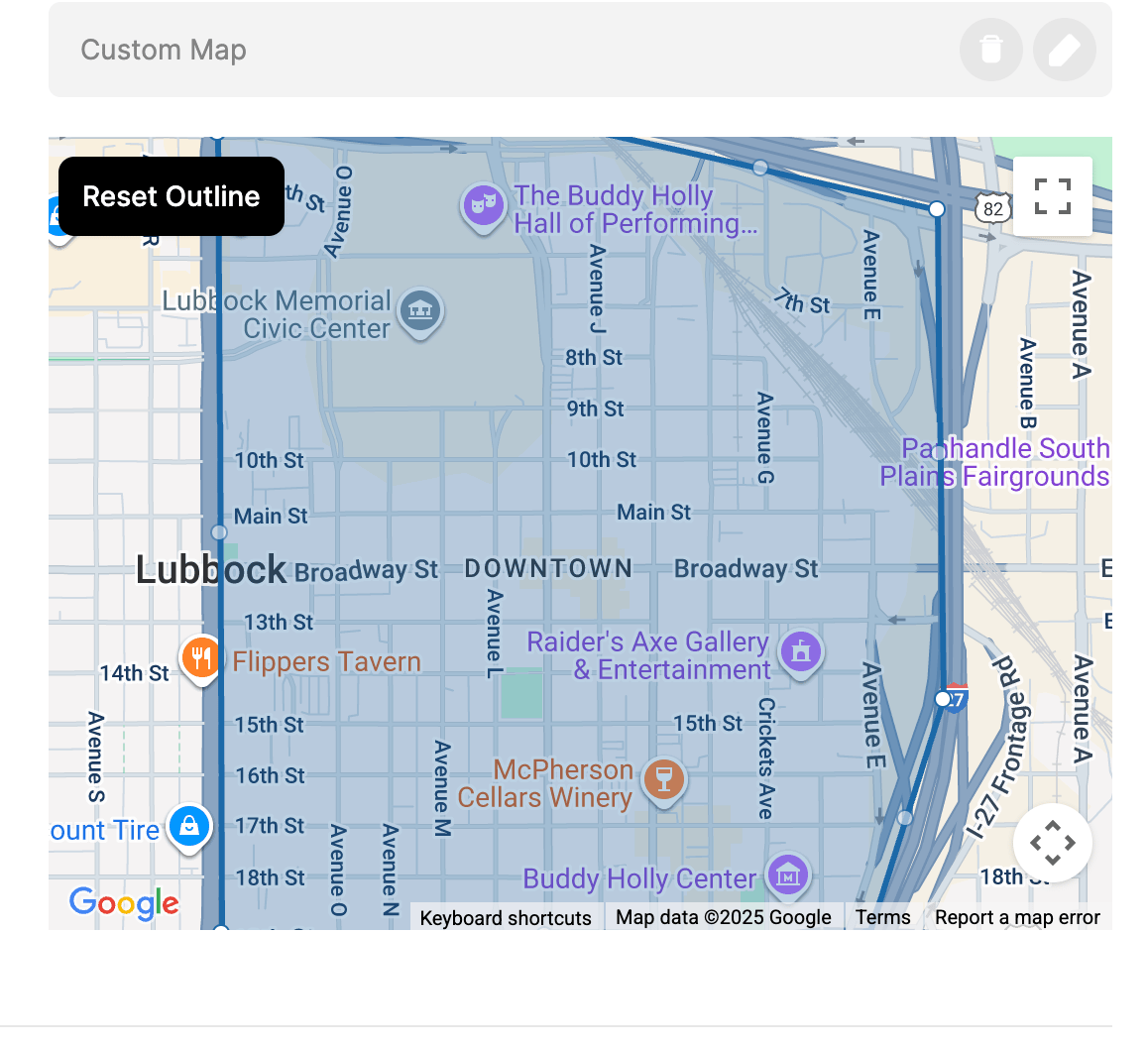1148x1049 pixels.
Task: Select outline vertex on I-27 shield
Action: tap(943, 699)
